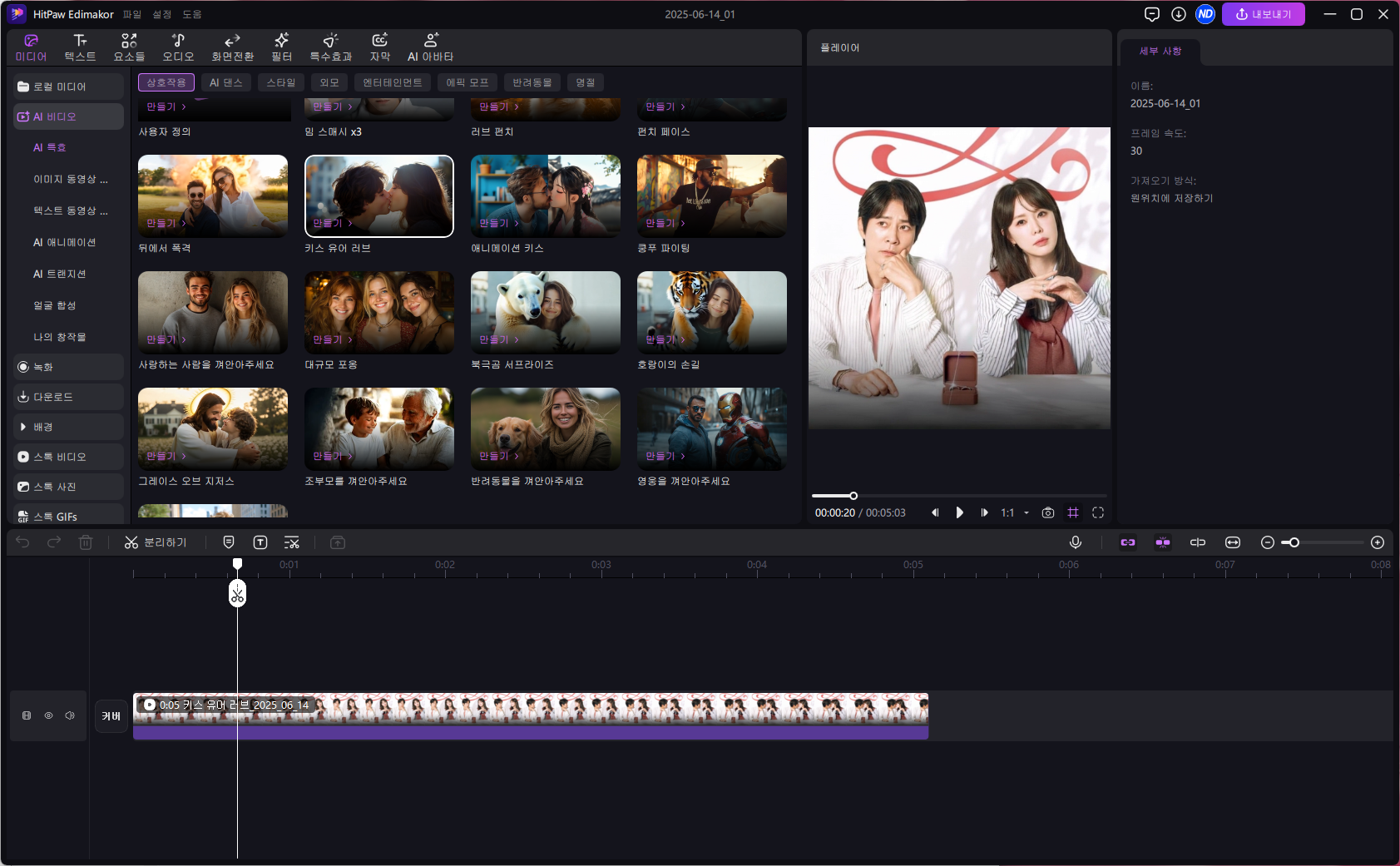The height and width of the screenshot is (866, 1400).
Task: Open the 요소들 elements tab
Action: click(x=129, y=47)
